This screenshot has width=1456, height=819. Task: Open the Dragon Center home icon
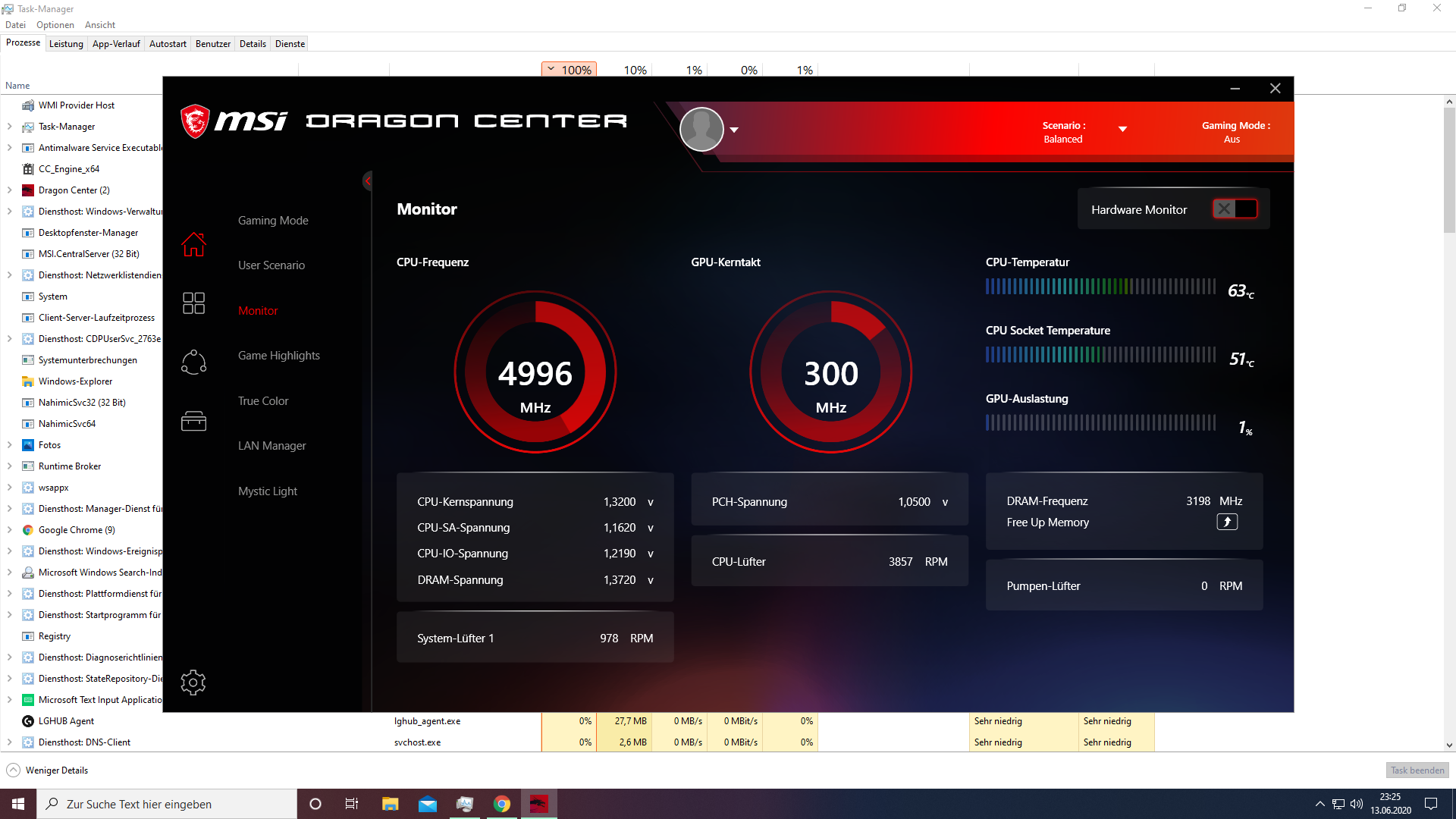pos(193,244)
